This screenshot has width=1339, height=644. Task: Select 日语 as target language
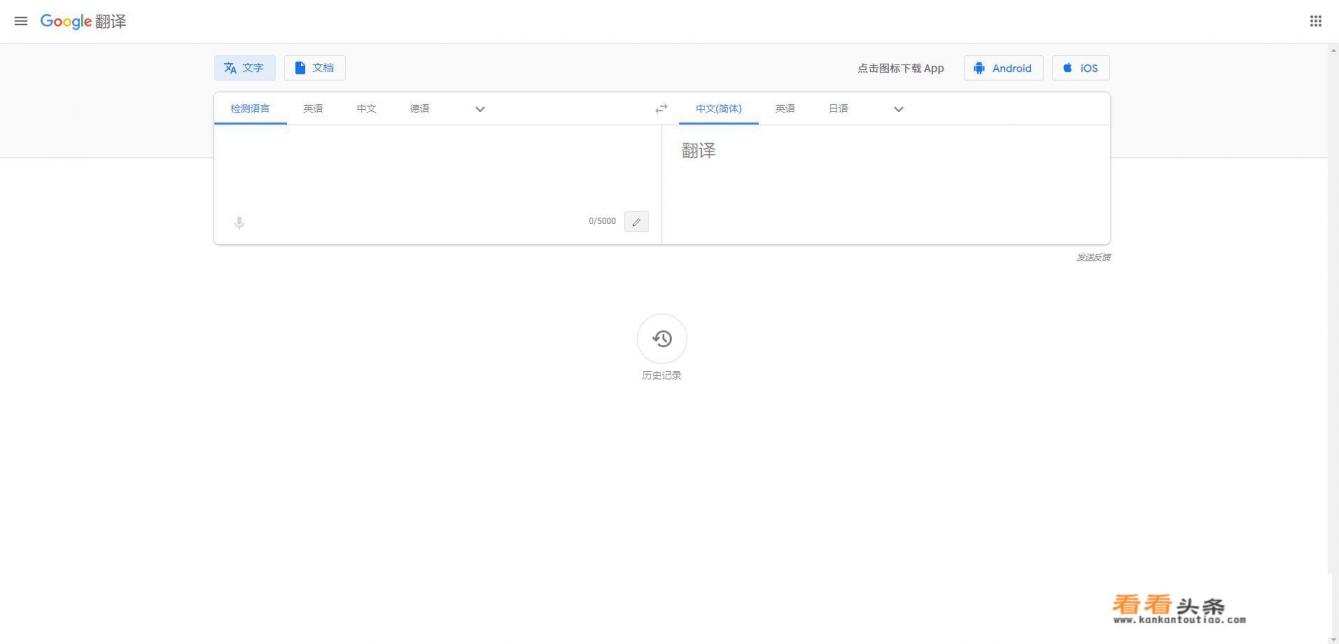[x=838, y=109]
